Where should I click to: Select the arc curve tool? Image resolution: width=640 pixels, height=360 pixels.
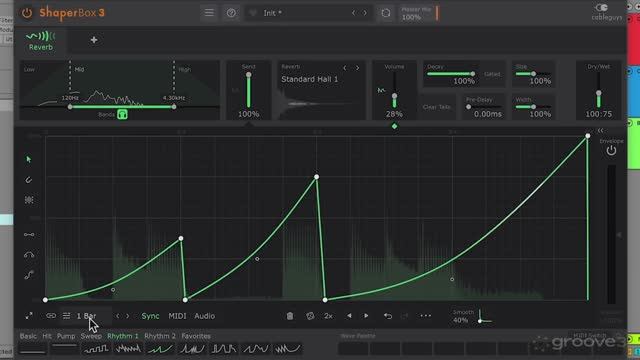point(29,255)
